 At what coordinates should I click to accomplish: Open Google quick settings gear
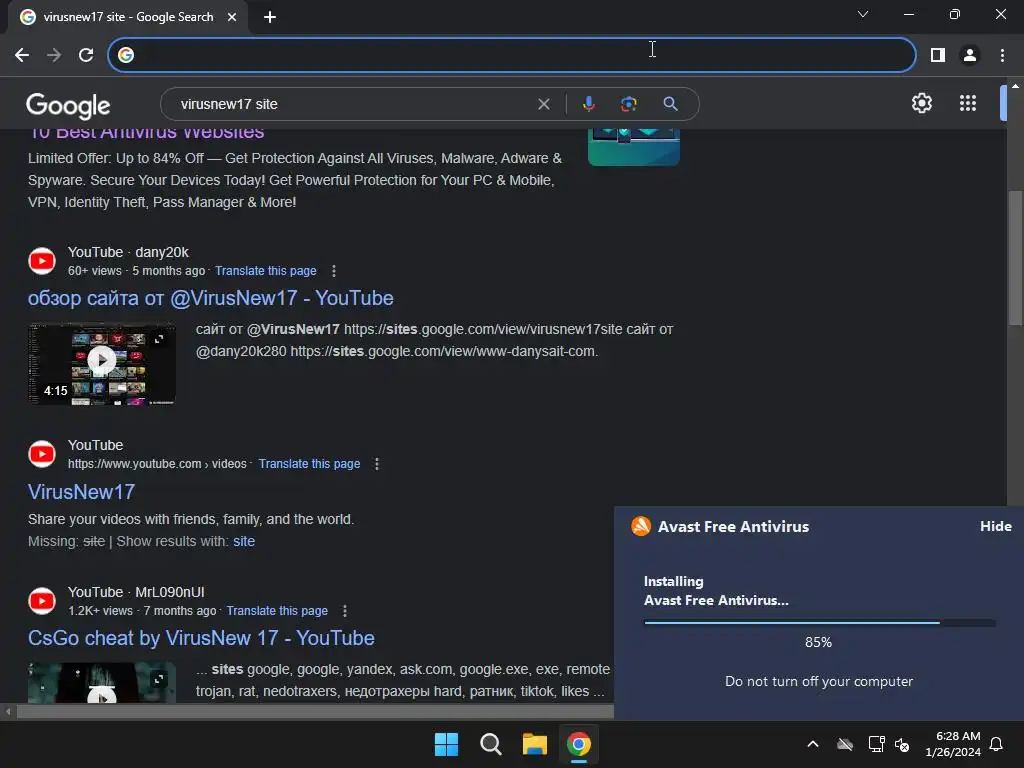point(921,103)
